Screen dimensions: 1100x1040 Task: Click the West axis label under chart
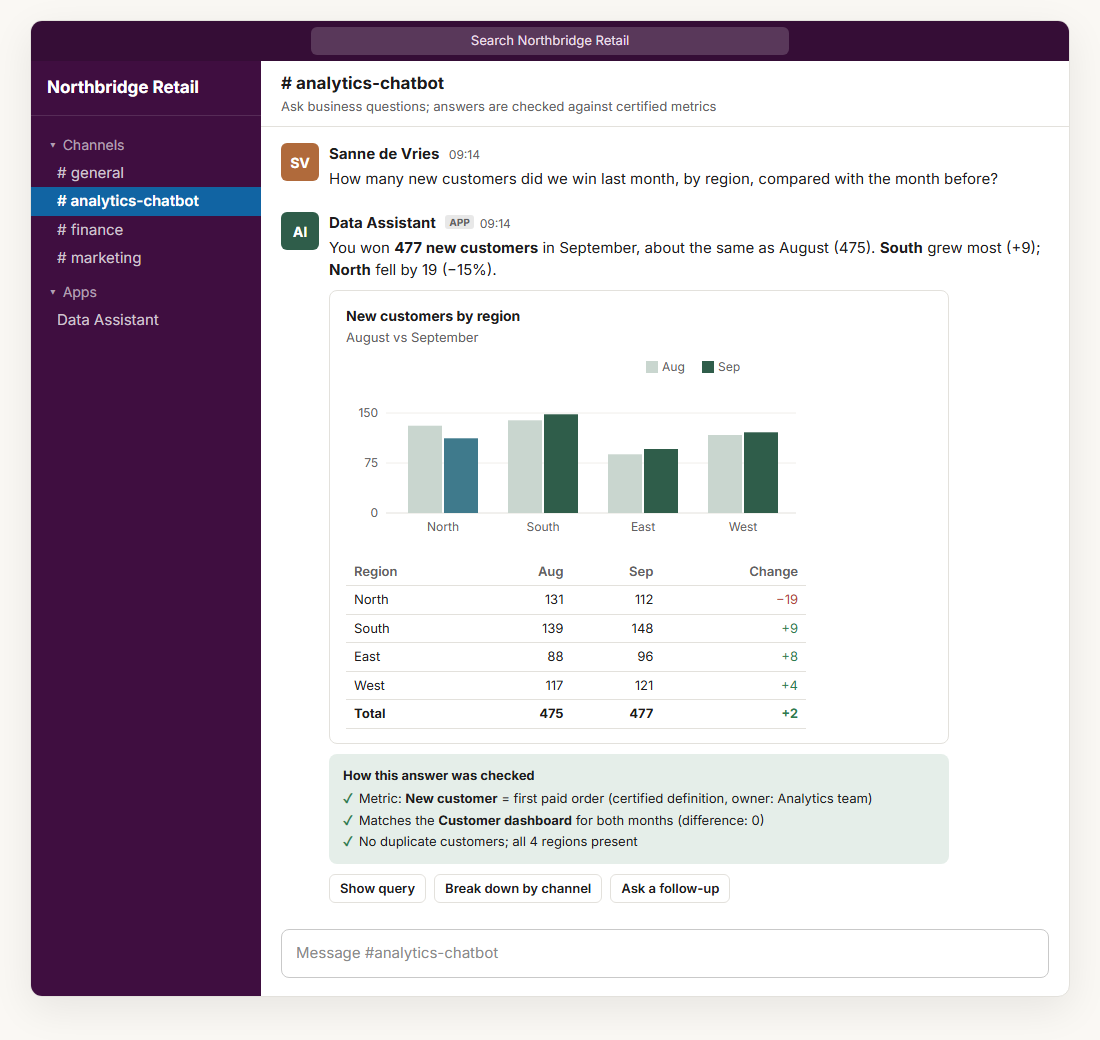click(x=743, y=527)
